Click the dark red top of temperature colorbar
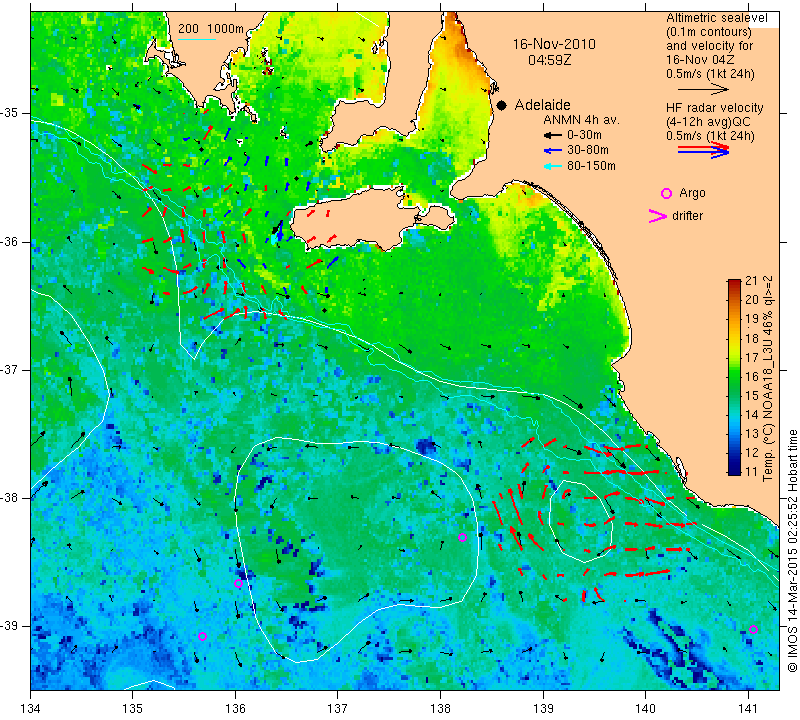Image resolution: width=800 pixels, height=720 pixels. coord(734,283)
